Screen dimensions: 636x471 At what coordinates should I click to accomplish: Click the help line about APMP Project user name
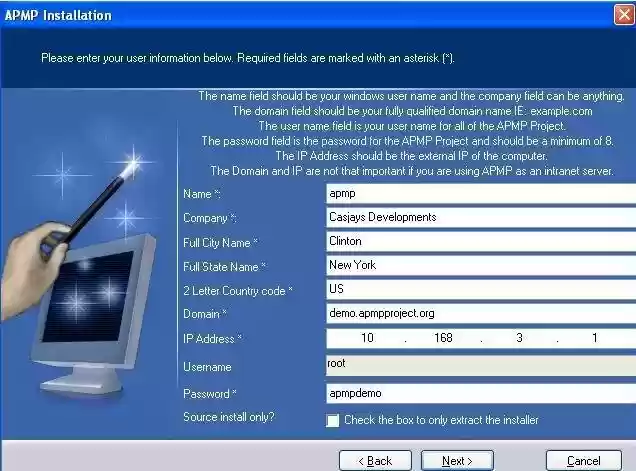click(x=412, y=126)
